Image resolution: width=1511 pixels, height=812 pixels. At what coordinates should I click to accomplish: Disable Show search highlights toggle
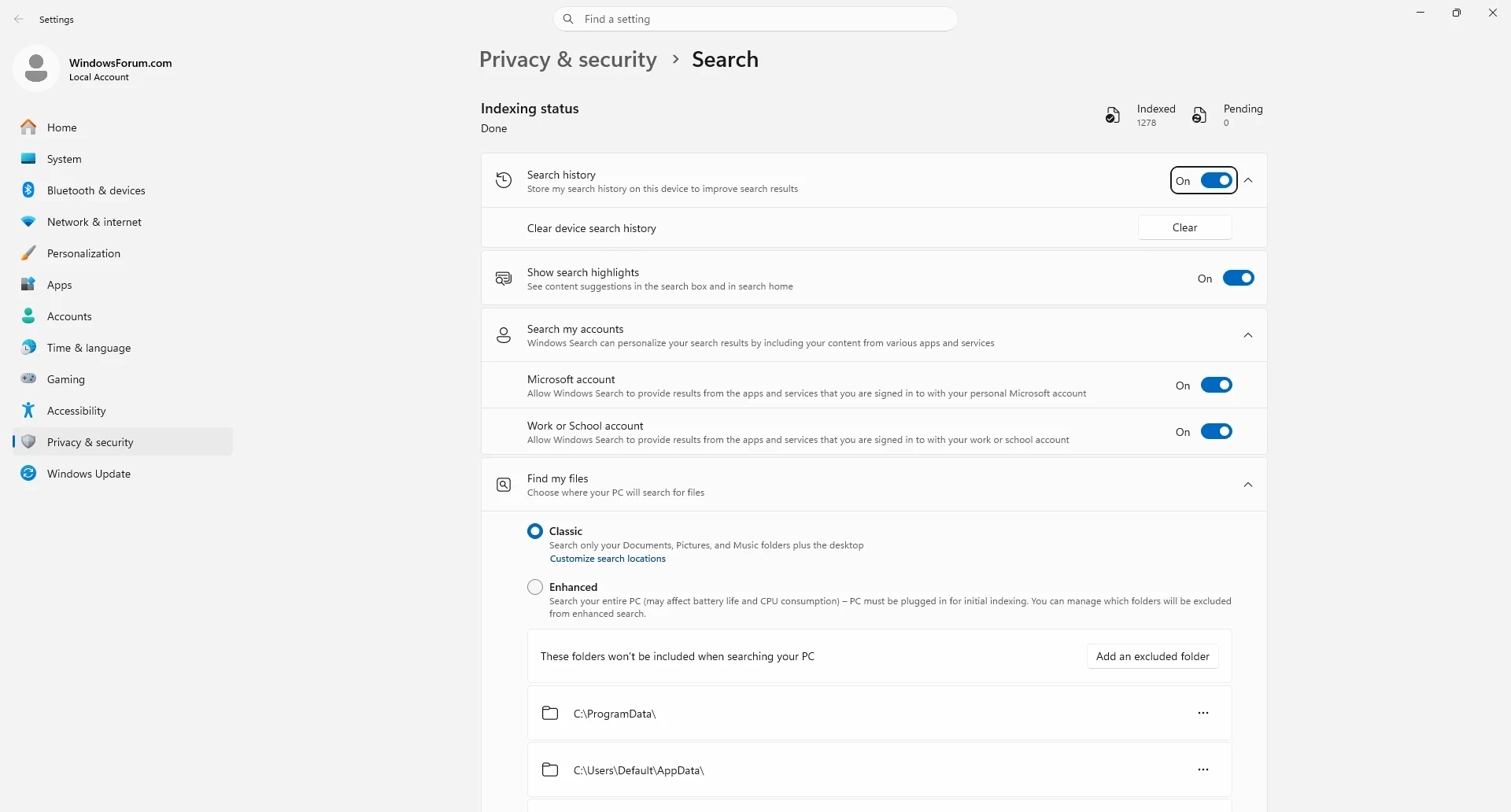(x=1238, y=278)
